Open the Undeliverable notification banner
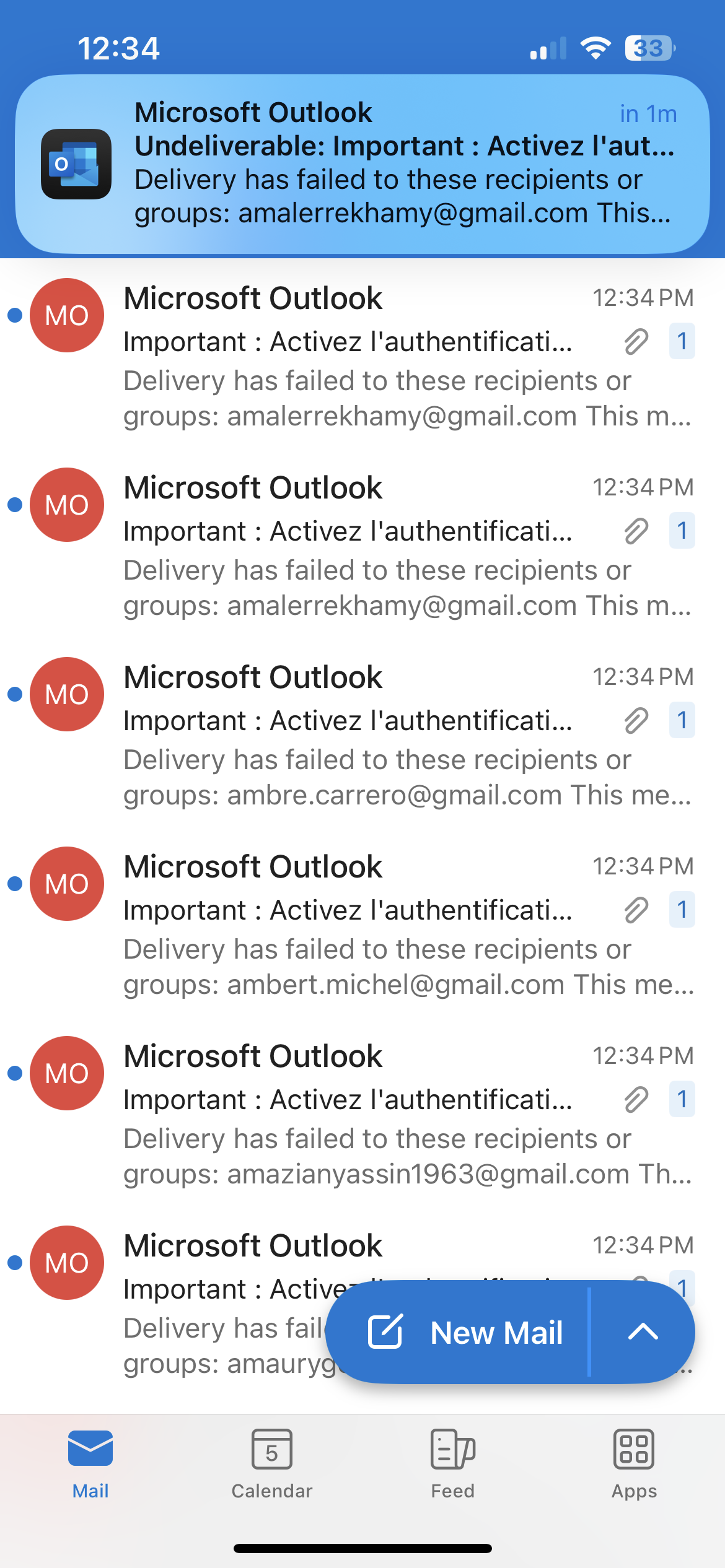 pyautogui.click(x=362, y=164)
